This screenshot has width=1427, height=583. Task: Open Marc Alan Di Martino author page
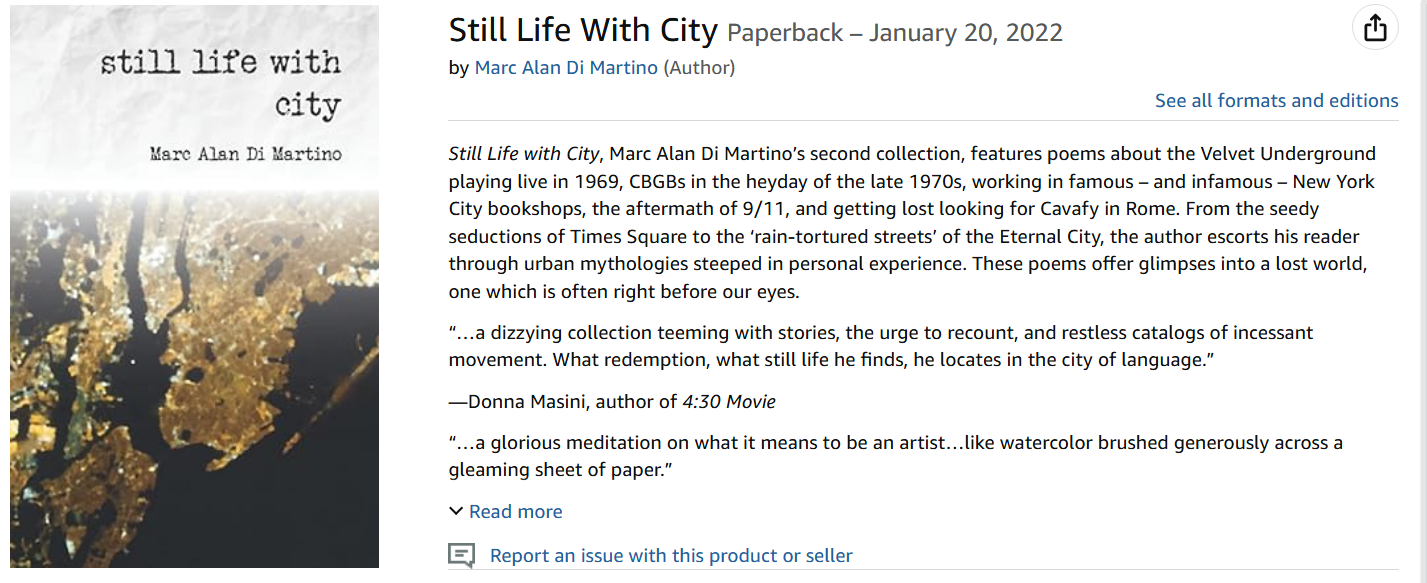(x=566, y=68)
